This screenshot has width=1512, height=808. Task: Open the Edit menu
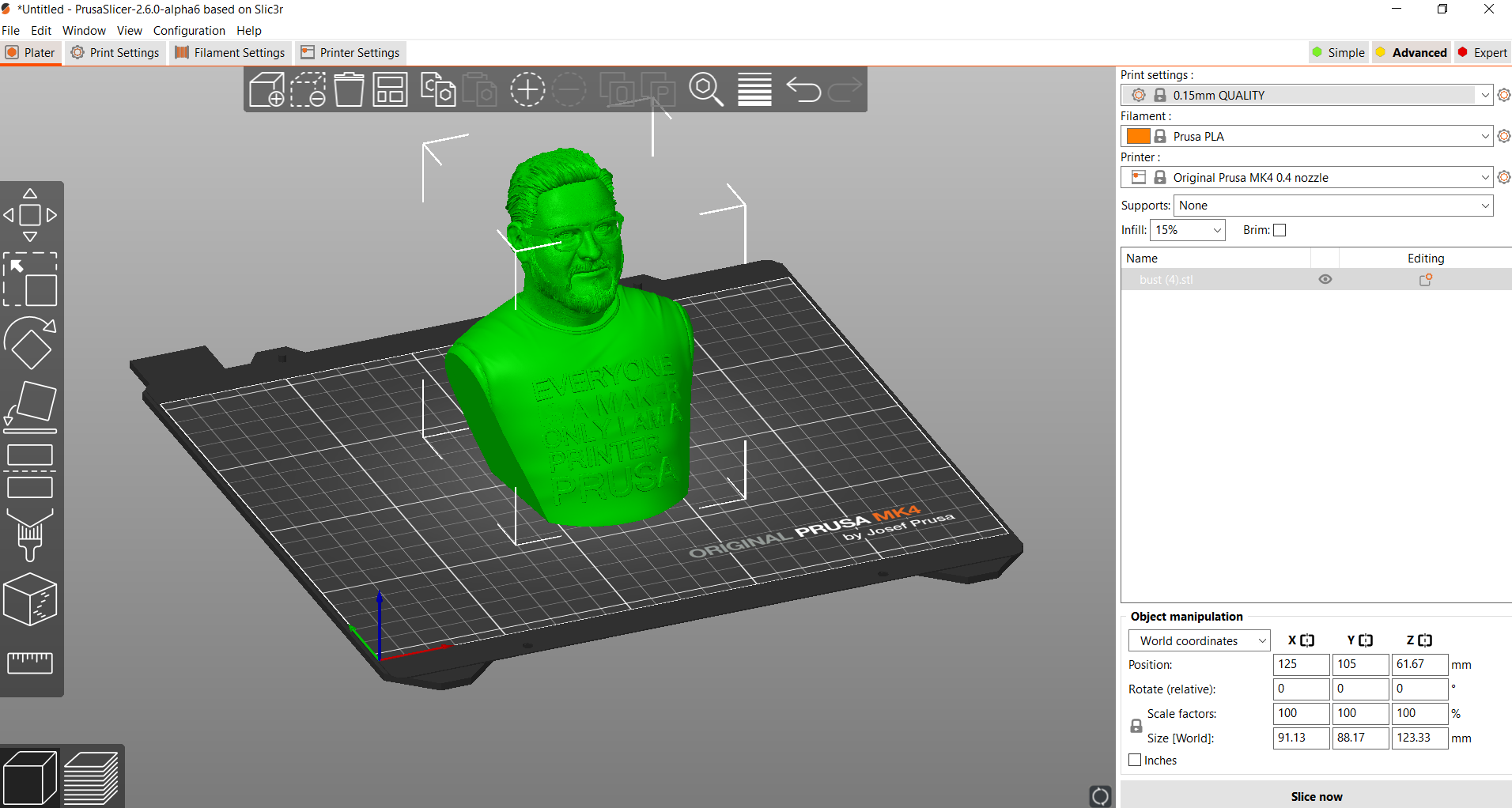click(41, 31)
